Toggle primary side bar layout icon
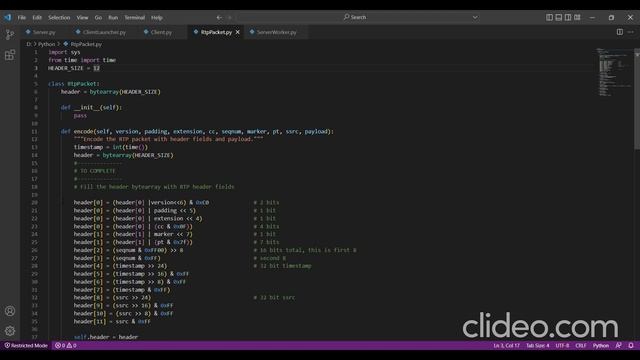This screenshot has height=360, width=640. (x=549, y=17)
